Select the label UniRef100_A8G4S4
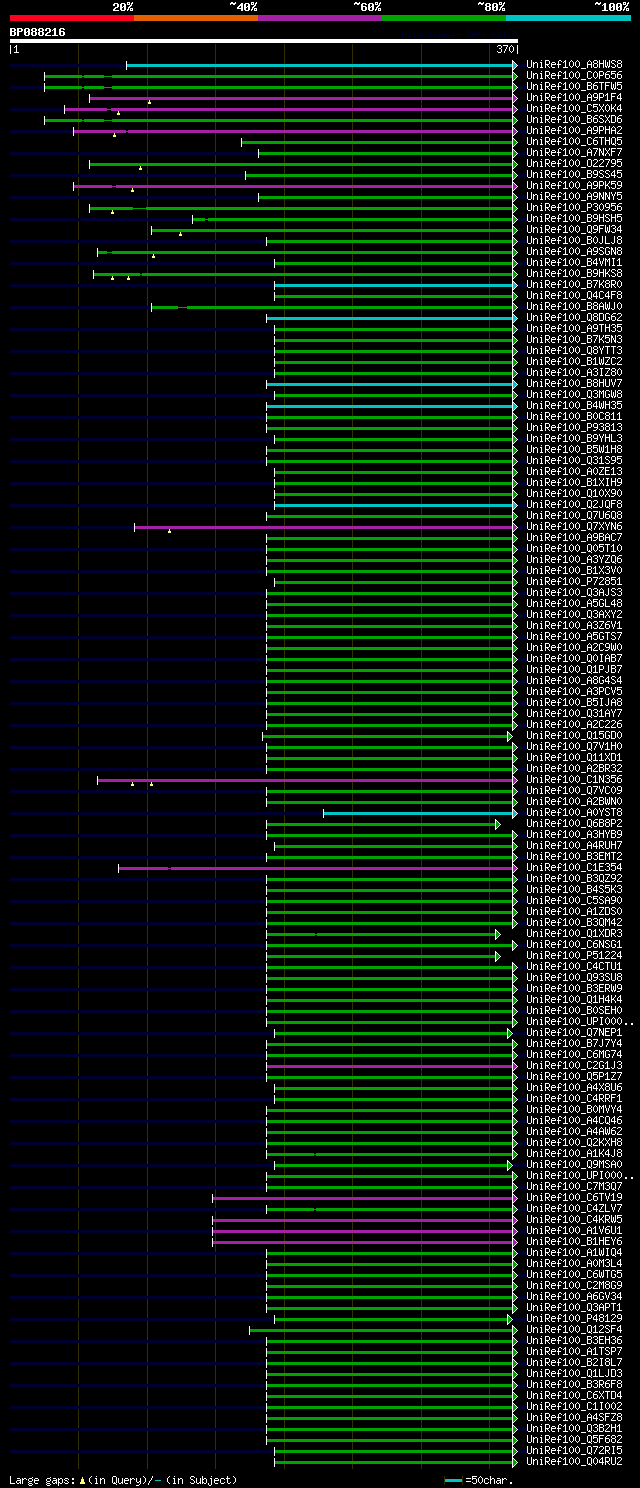Viewport: 640px width, 1488px height. pyautogui.click(x=574, y=681)
